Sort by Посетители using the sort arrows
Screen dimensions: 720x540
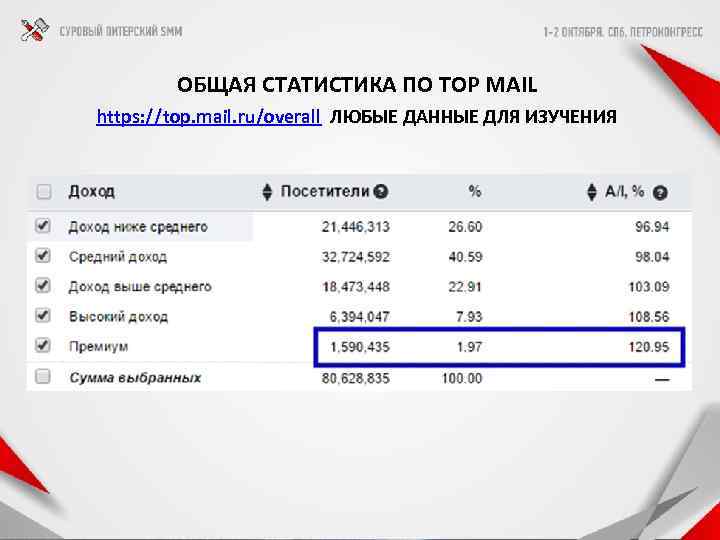click(267, 192)
